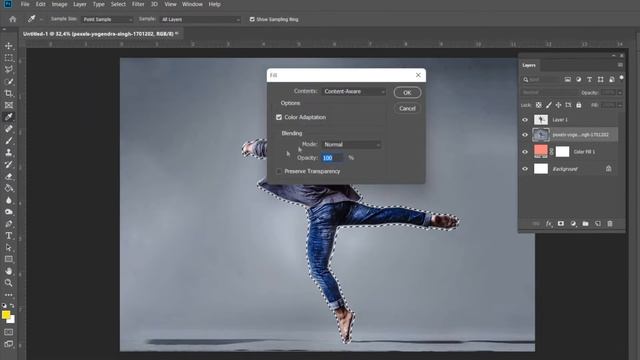This screenshot has height=360, width=640.
Task: Hide the pexels photo layer
Action: (x=525, y=135)
